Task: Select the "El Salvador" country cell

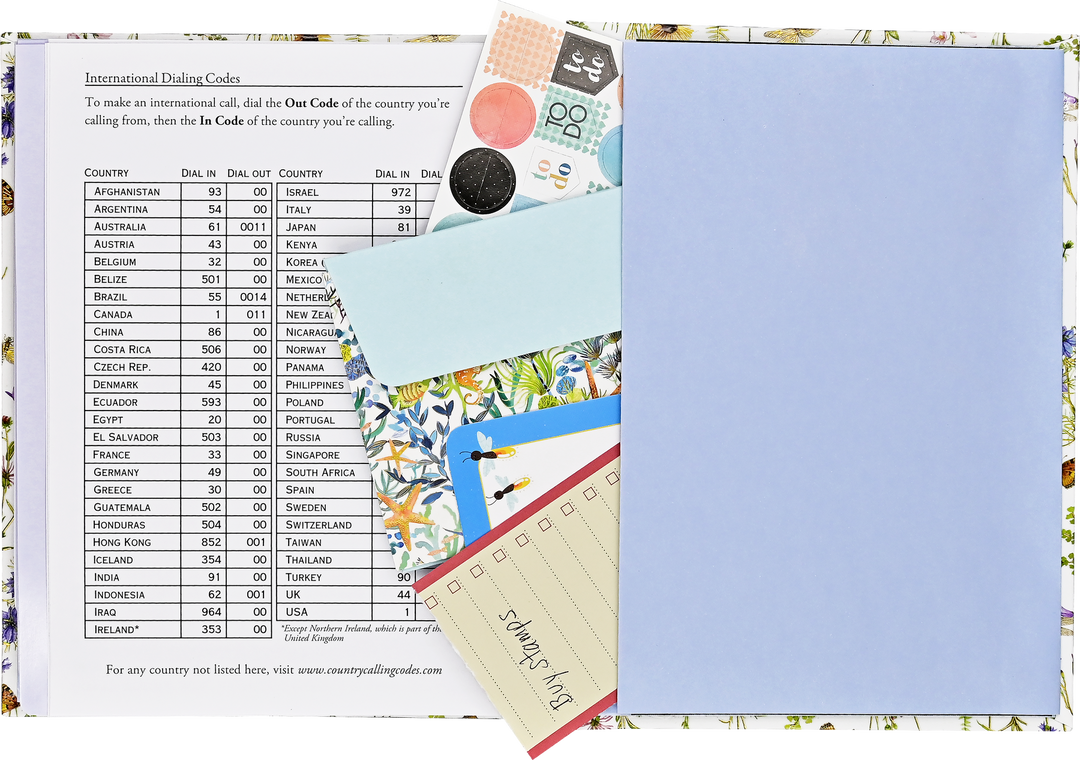Action: [x=133, y=437]
